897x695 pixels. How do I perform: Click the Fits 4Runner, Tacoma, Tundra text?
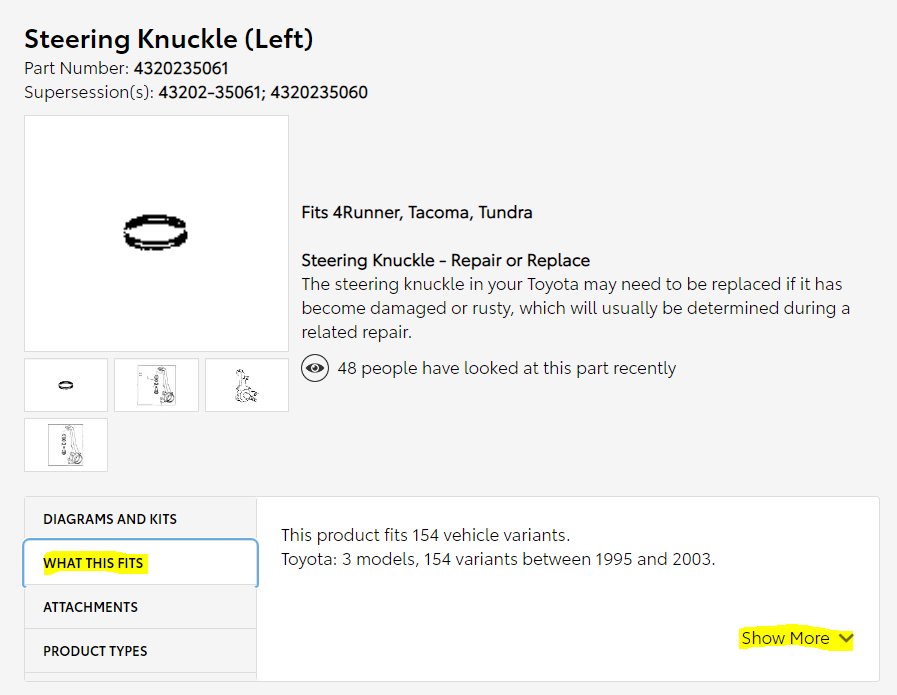417,212
